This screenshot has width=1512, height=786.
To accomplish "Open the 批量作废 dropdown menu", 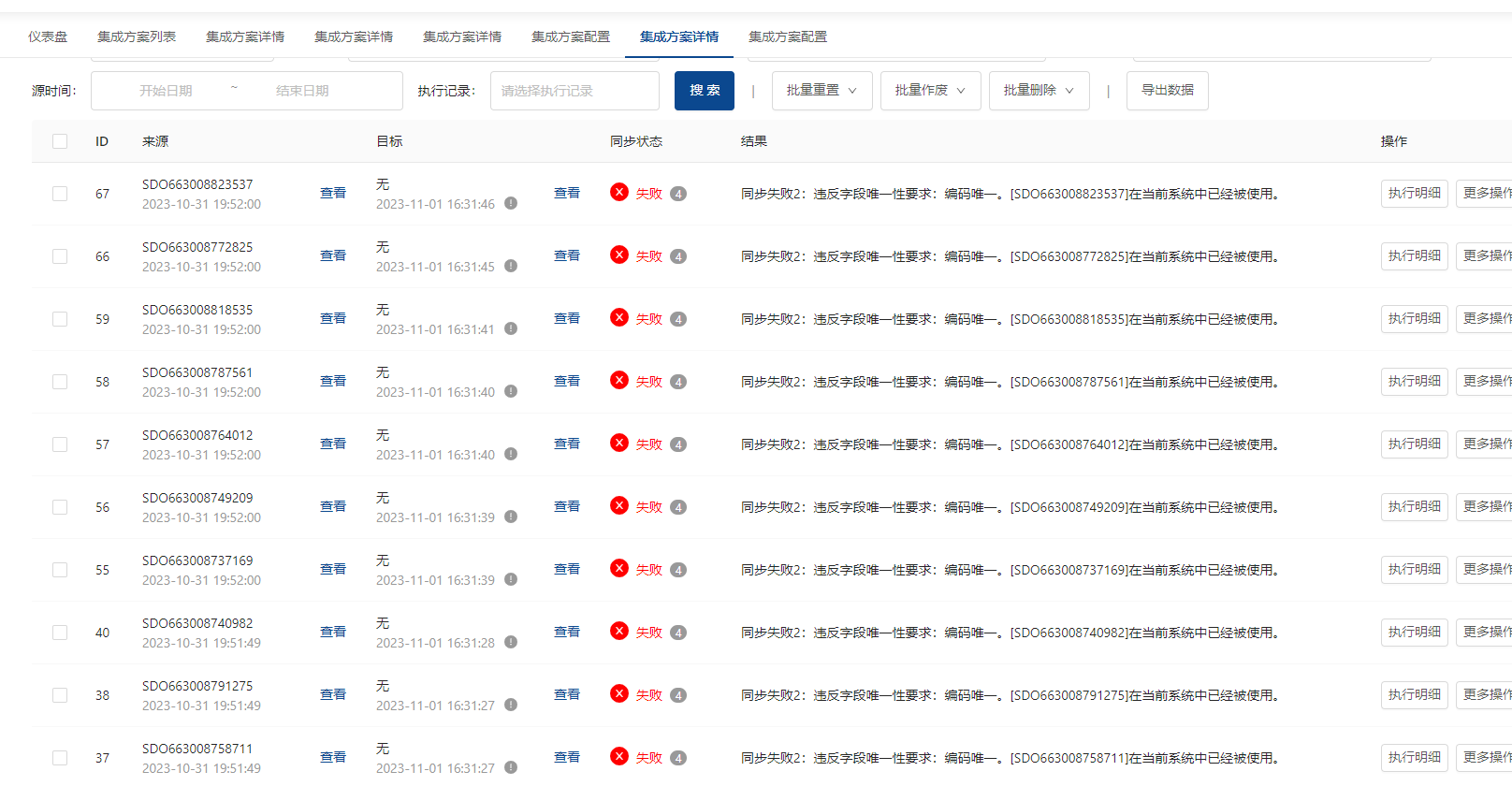I will 930,91.
